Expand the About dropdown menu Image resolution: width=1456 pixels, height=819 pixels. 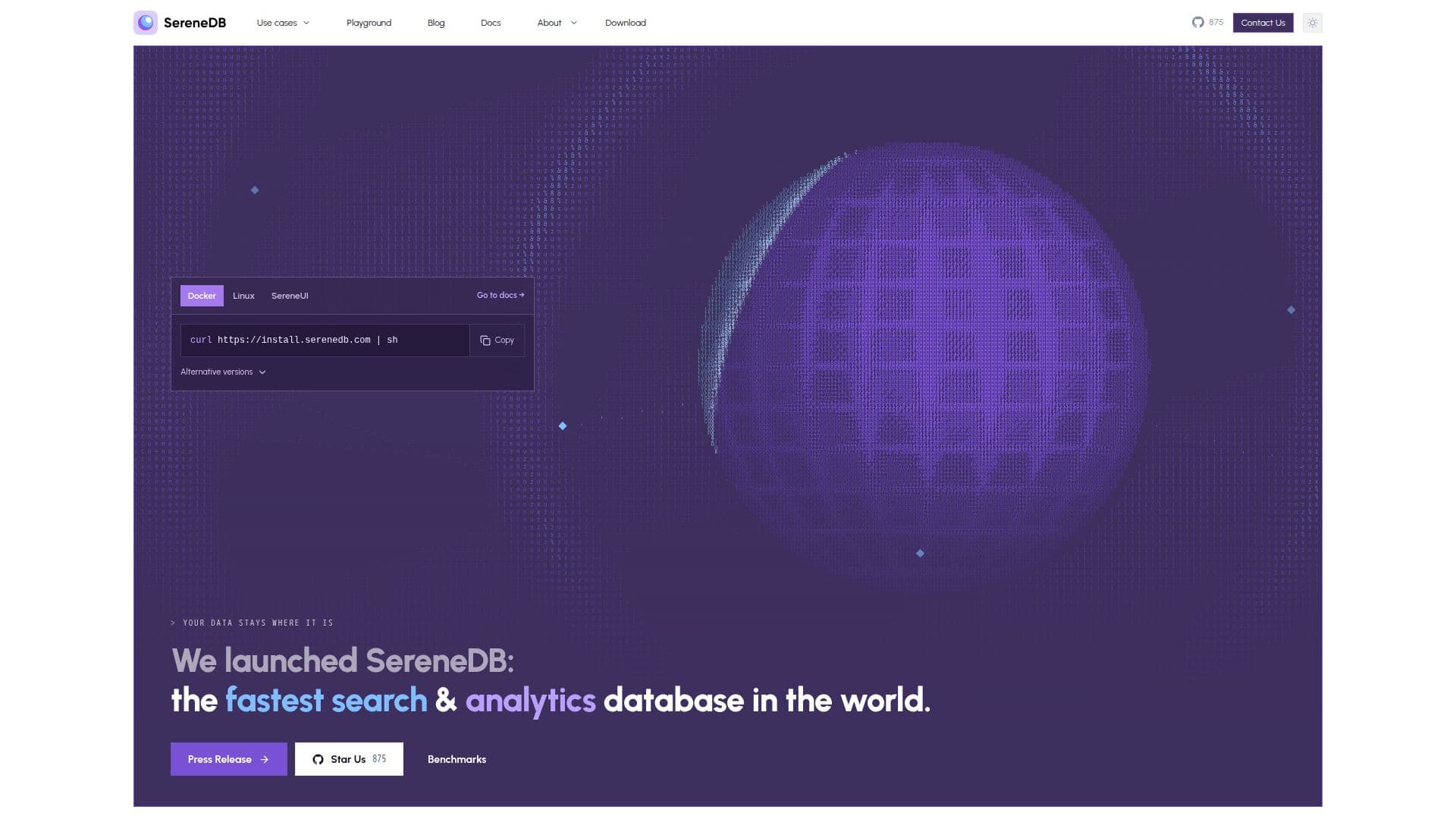click(x=557, y=23)
